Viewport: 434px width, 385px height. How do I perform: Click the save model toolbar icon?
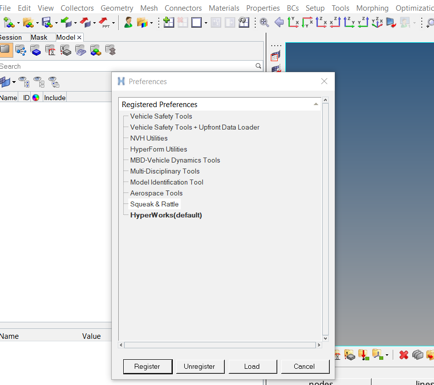(47, 23)
